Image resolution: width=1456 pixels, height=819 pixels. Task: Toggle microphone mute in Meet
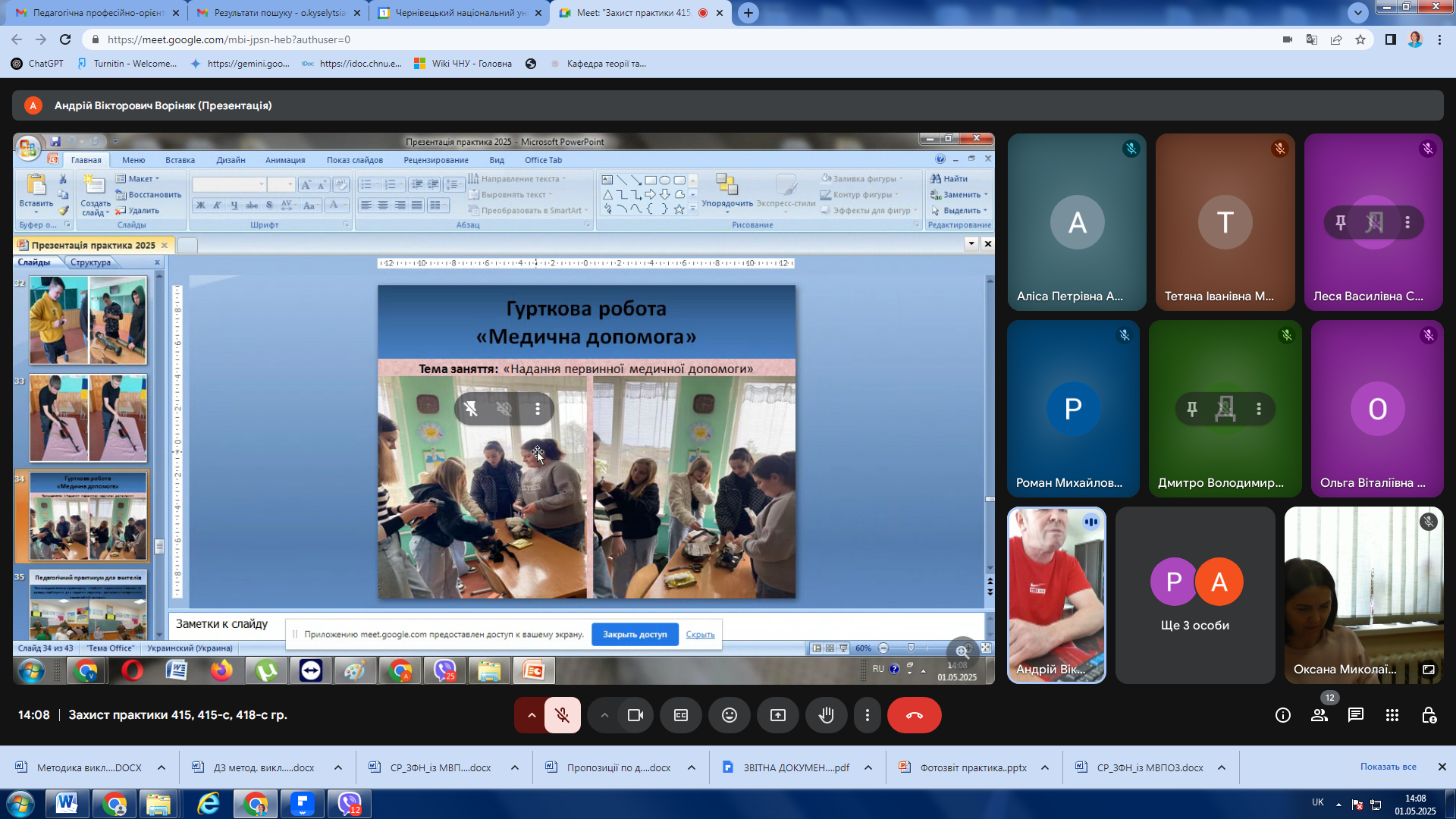pos(562,715)
